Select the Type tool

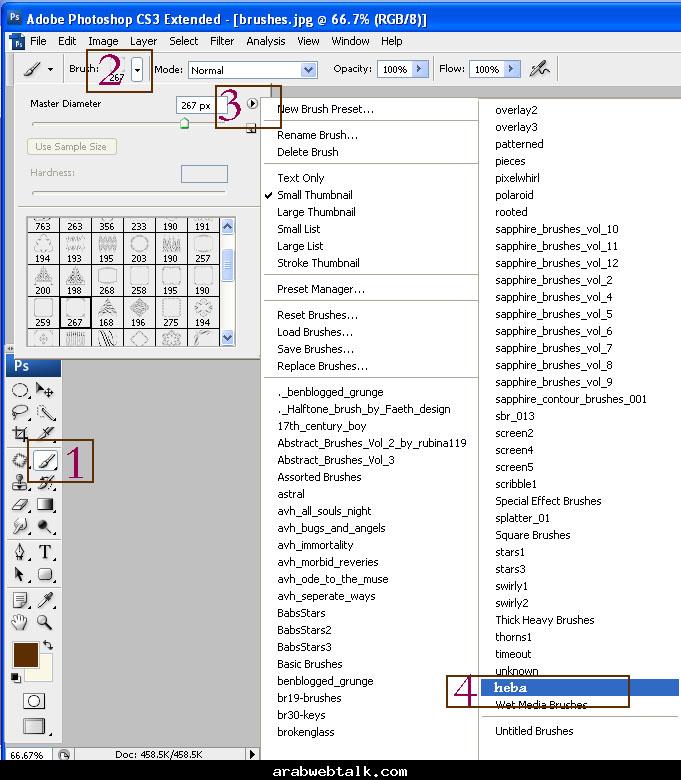click(45, 552)
